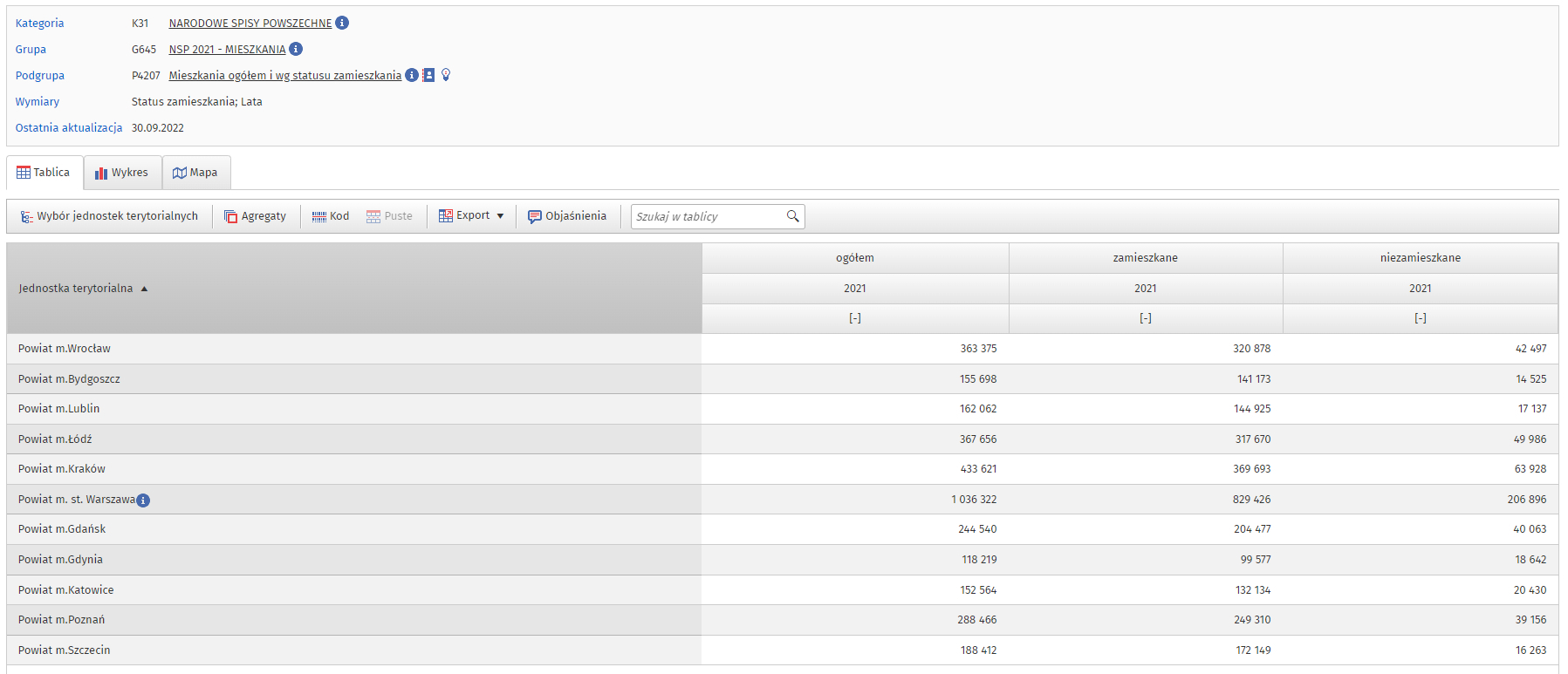Open Objaśnienia explanations from the toolbar

(x=567, y=216)
